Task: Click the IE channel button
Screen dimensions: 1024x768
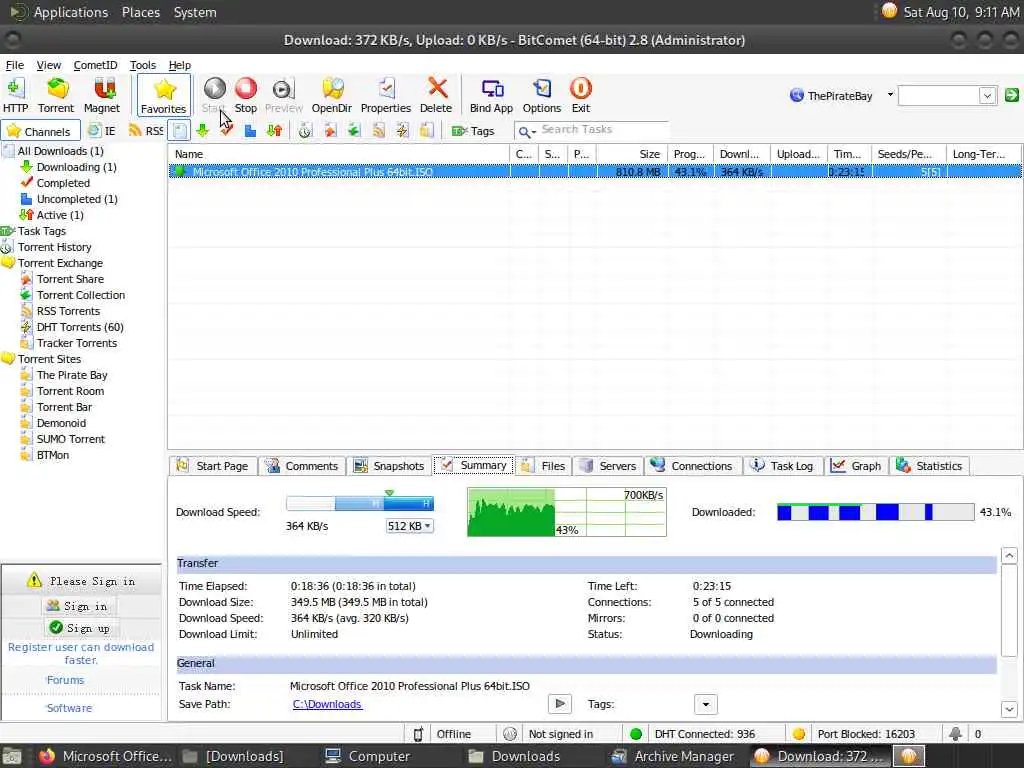Action: click(102, 131)
